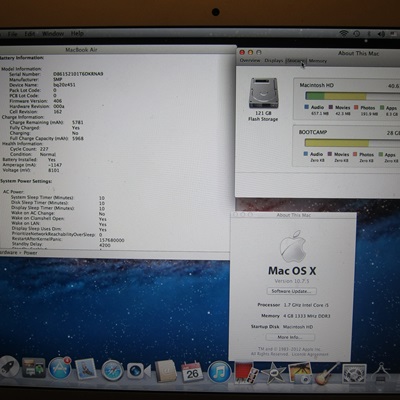The height and width of the screenshot is (400, 400).
Task: Click the More Info... button
Action: coord(290,337)
